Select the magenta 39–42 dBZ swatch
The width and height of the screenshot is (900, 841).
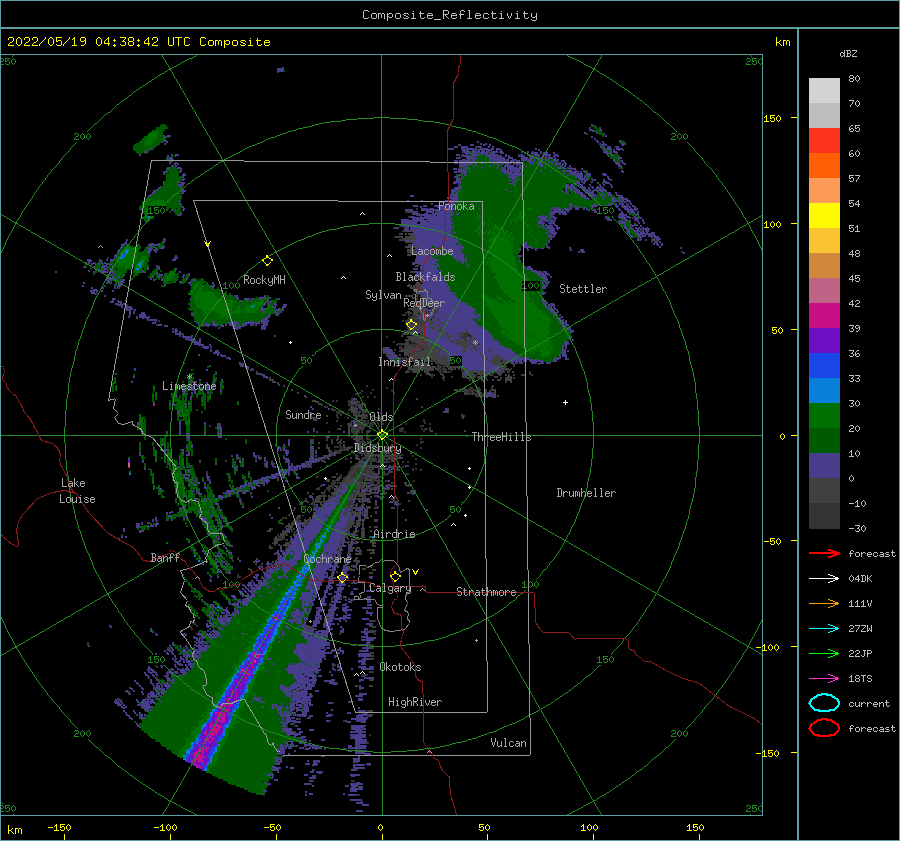[824, 316]
